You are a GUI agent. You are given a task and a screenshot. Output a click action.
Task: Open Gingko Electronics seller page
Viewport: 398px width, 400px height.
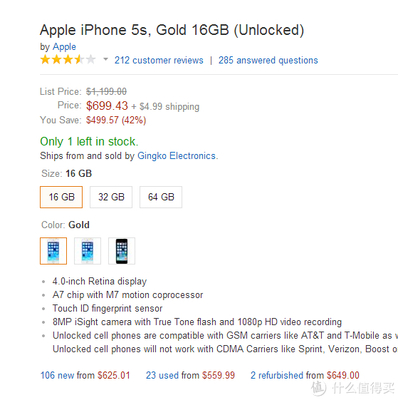click(x=177, y=156)
